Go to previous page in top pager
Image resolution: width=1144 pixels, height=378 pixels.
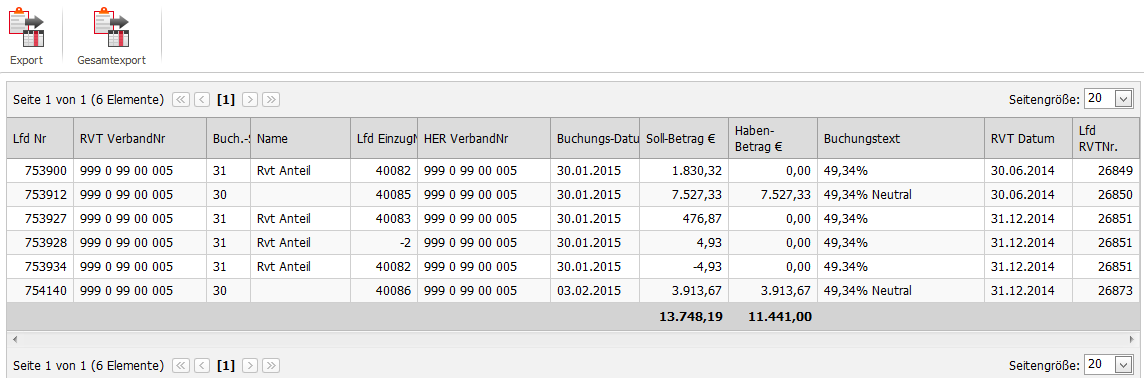[x=203, y=100]
